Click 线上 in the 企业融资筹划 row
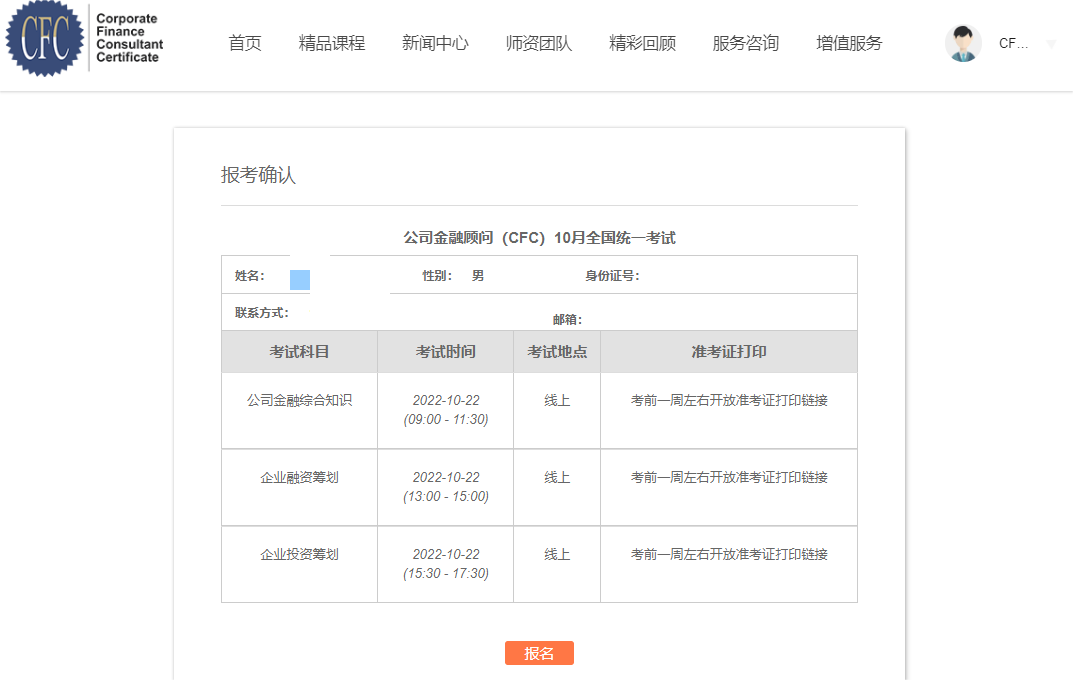Viewport: 1073px width, 680px height. (557, 478)
